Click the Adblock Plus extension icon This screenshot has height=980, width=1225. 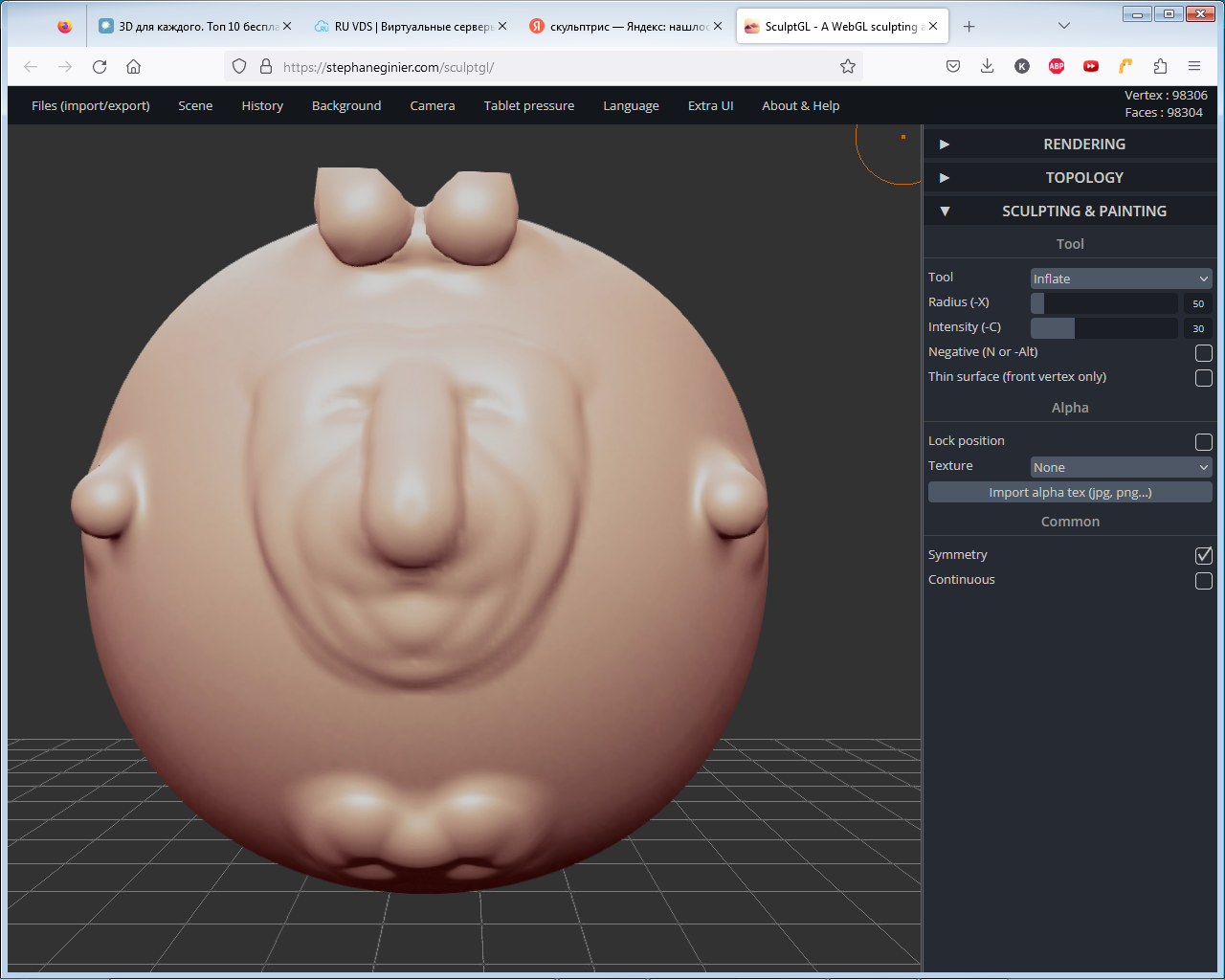[x=1057, y=66]
